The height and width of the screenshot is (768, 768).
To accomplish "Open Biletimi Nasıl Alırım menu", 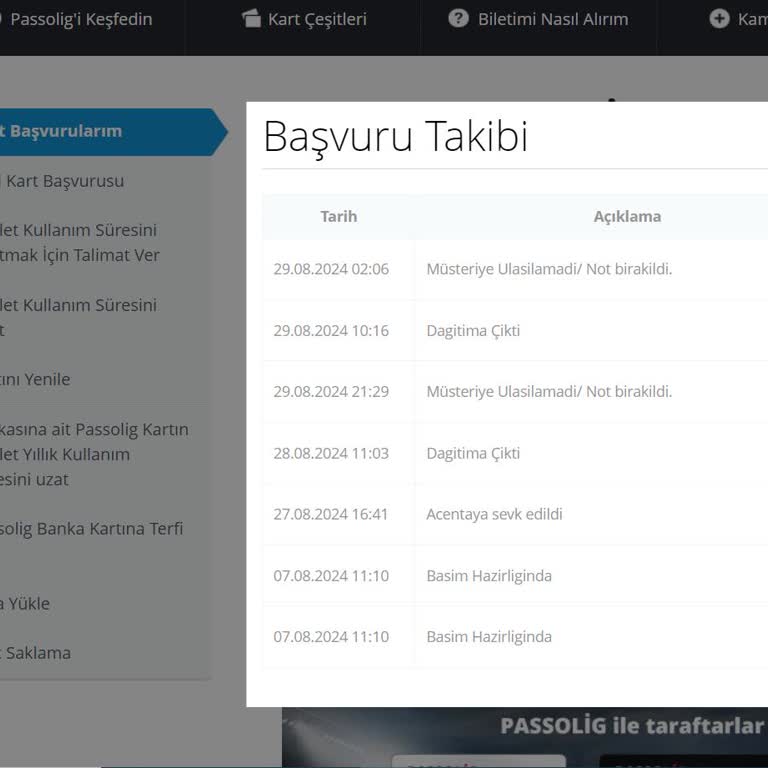I will pos(553,20).
